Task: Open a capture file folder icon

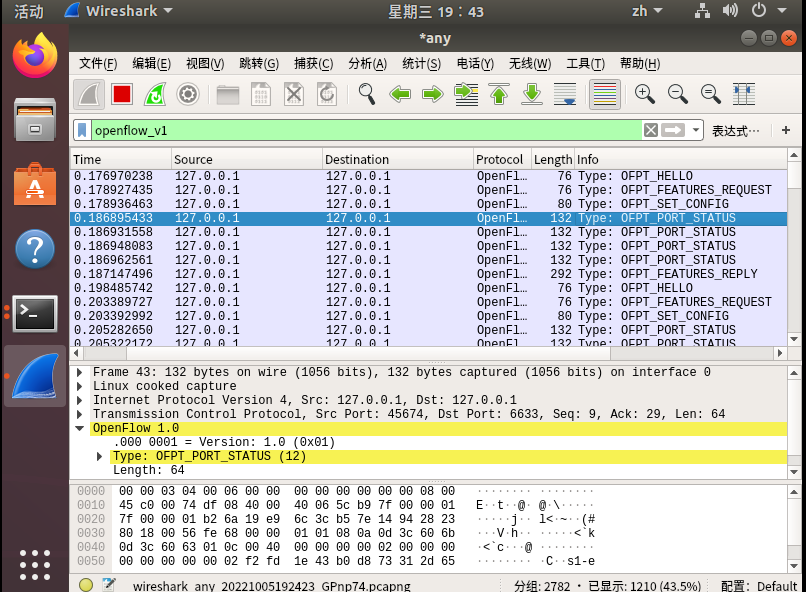Action: [x=228, y=95]
